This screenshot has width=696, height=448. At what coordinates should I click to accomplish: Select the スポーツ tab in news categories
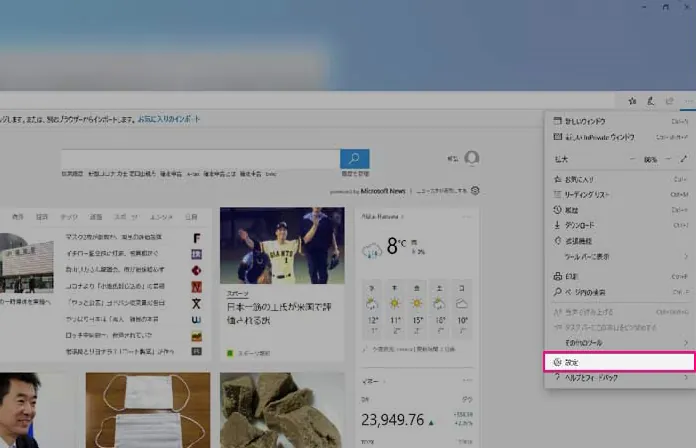[126, 217]
